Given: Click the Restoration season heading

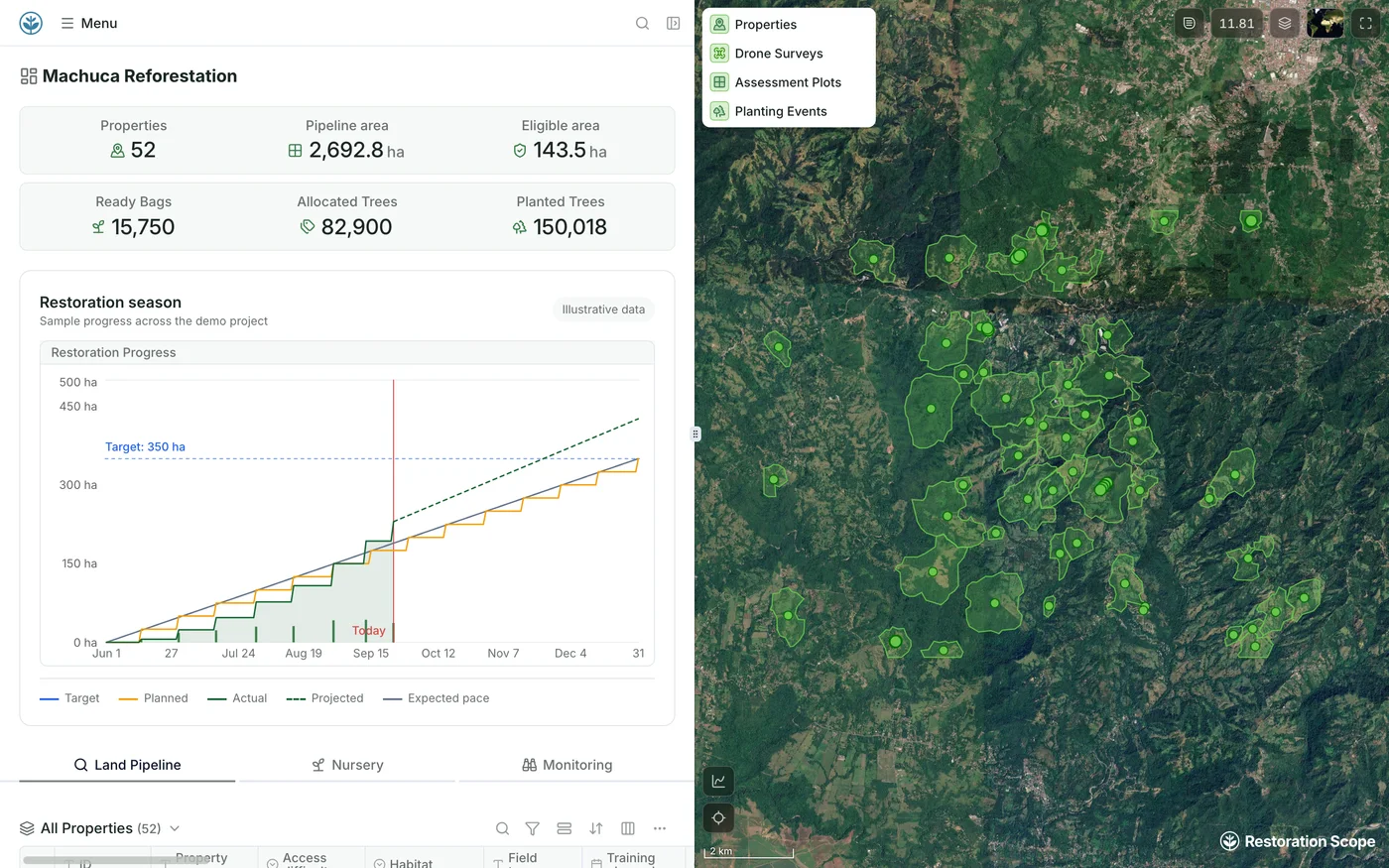Looking at the screenshot, I should pyautogui.click(x=110, y=303).
